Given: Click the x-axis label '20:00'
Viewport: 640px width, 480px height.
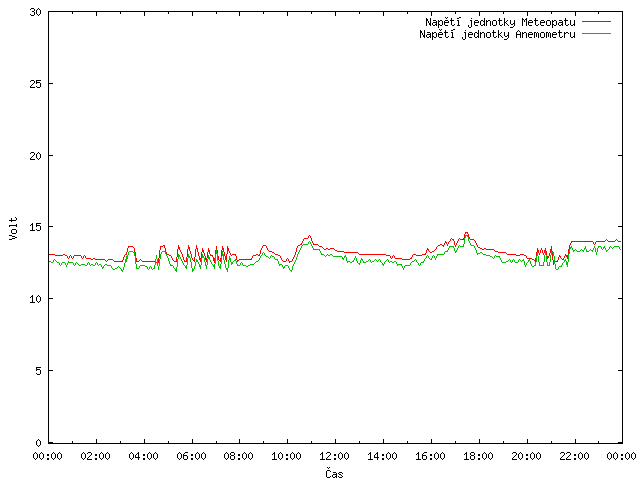Looking at the screenshot, I should (x=526, y=456).
